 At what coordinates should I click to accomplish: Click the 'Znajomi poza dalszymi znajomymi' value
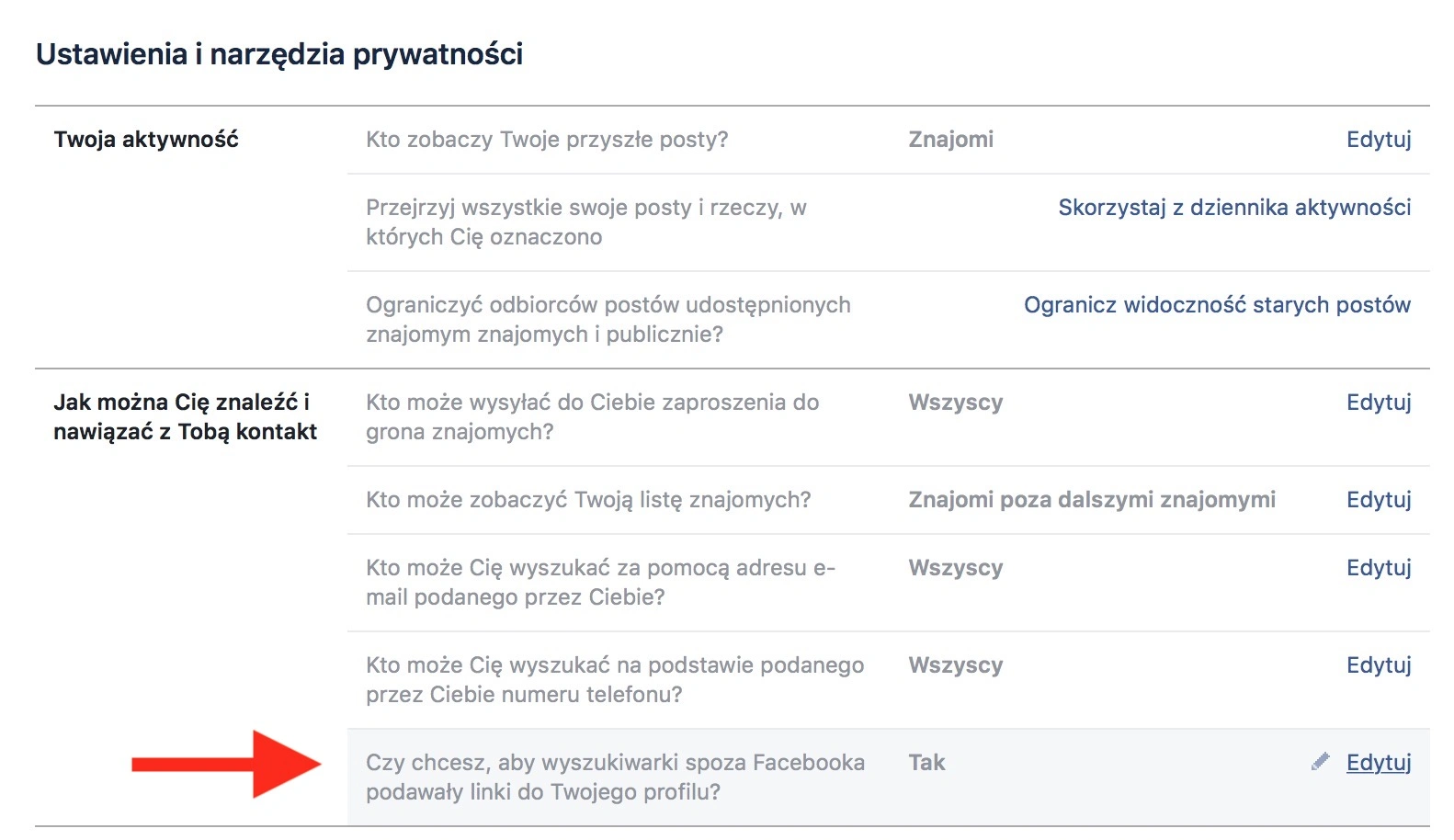pyautogui.click(x=1092, y=500)
